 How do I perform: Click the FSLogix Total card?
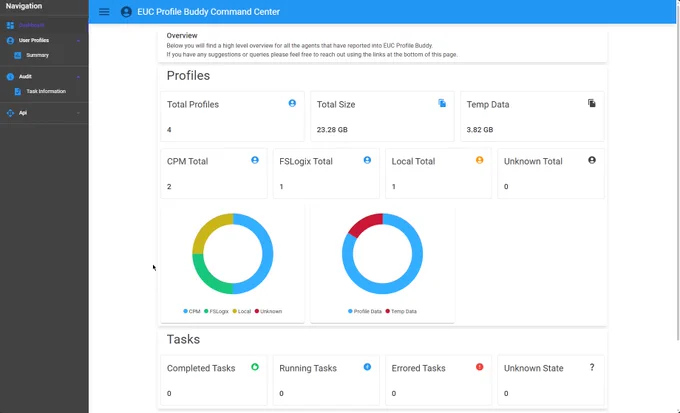tap(326, 173)
